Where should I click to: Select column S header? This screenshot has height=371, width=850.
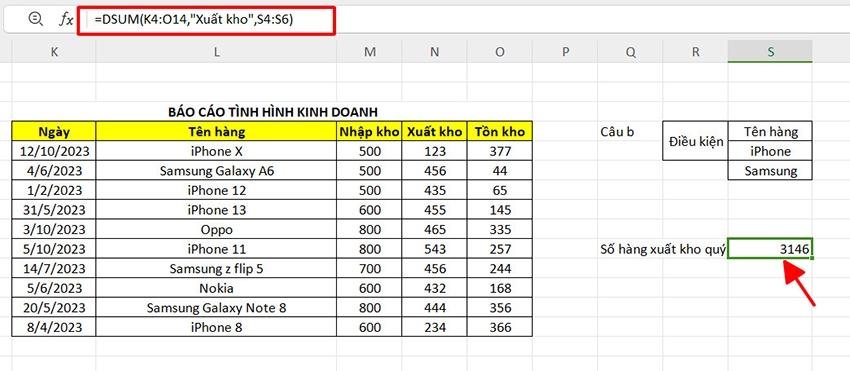click(770, 52)
